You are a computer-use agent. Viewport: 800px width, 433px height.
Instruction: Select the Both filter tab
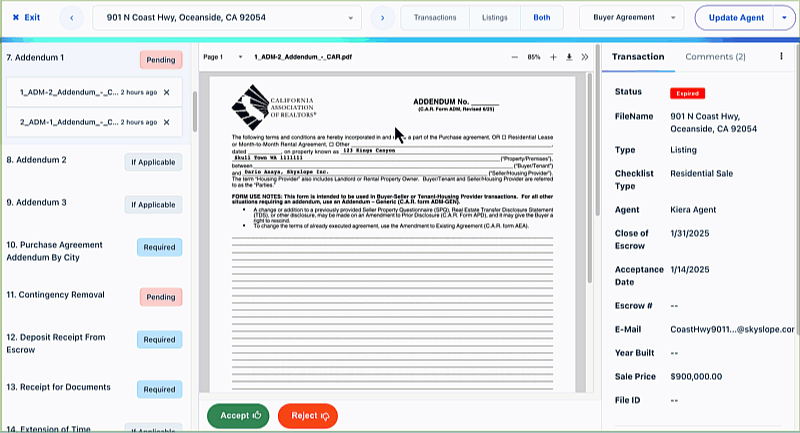[x=542, y=18]
